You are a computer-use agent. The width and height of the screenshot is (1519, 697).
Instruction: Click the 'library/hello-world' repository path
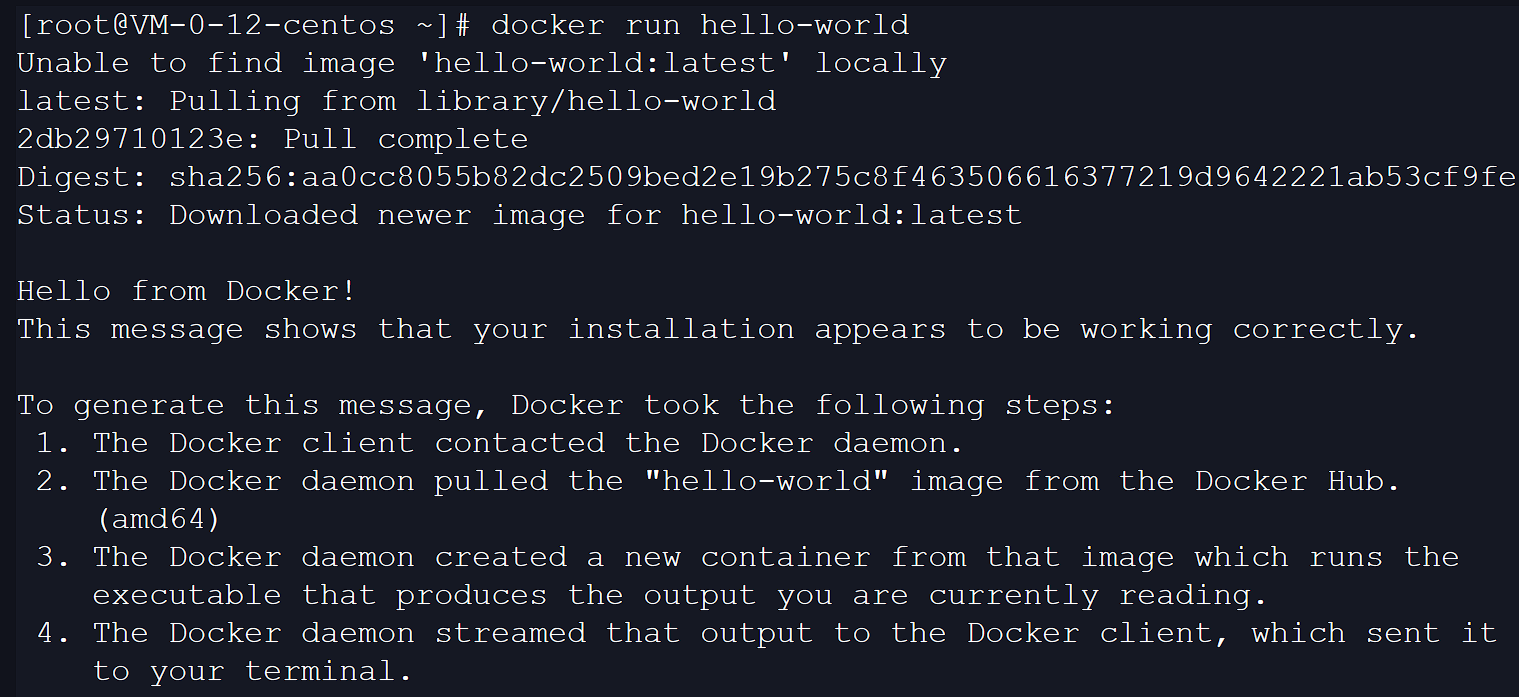pyautogui.click(x=596, y=101)
